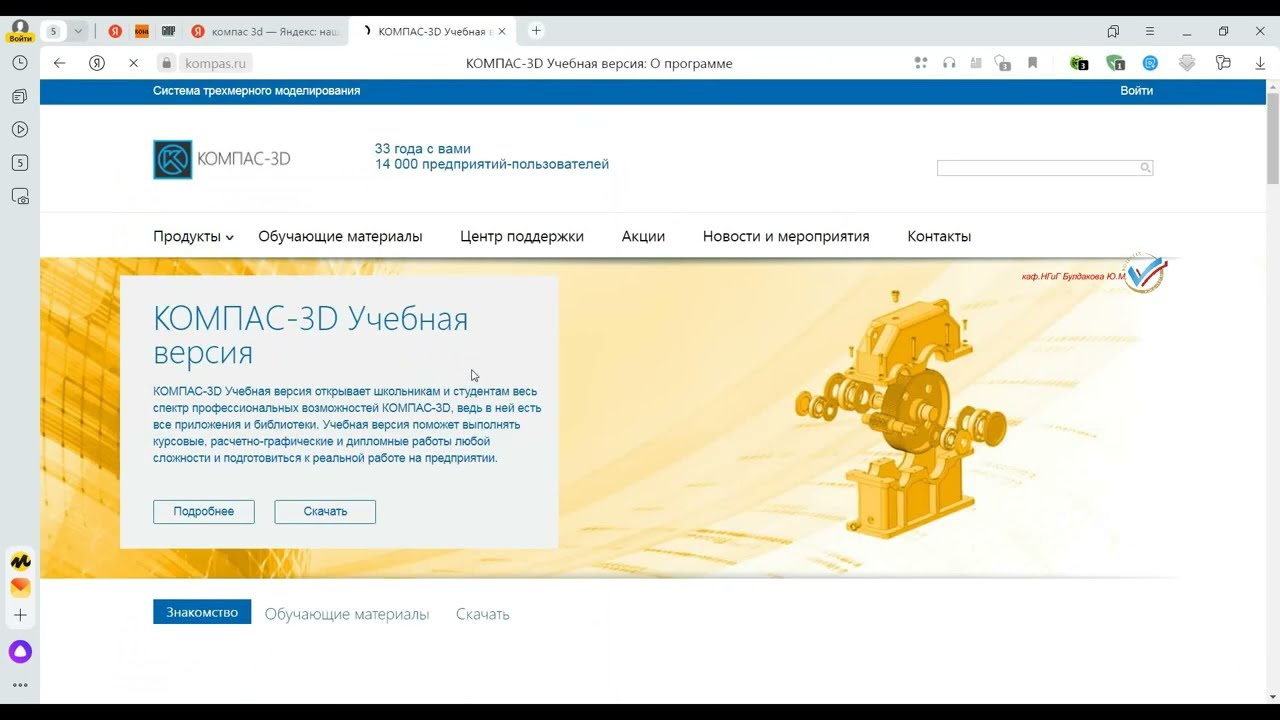Open the history clock icon in sidebar
This screenshot has width=1280, height=720.
[x=20, y=63]
